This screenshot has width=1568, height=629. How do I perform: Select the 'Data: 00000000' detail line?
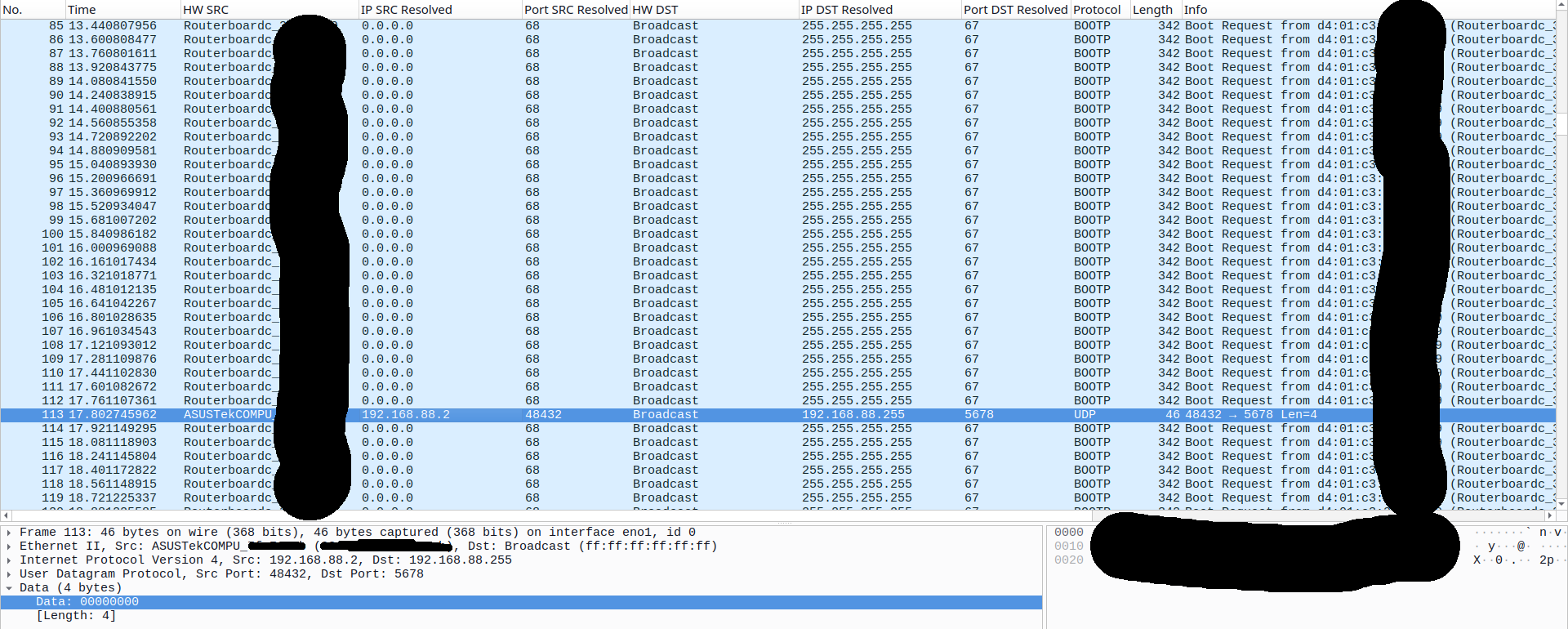pos(521,602)
